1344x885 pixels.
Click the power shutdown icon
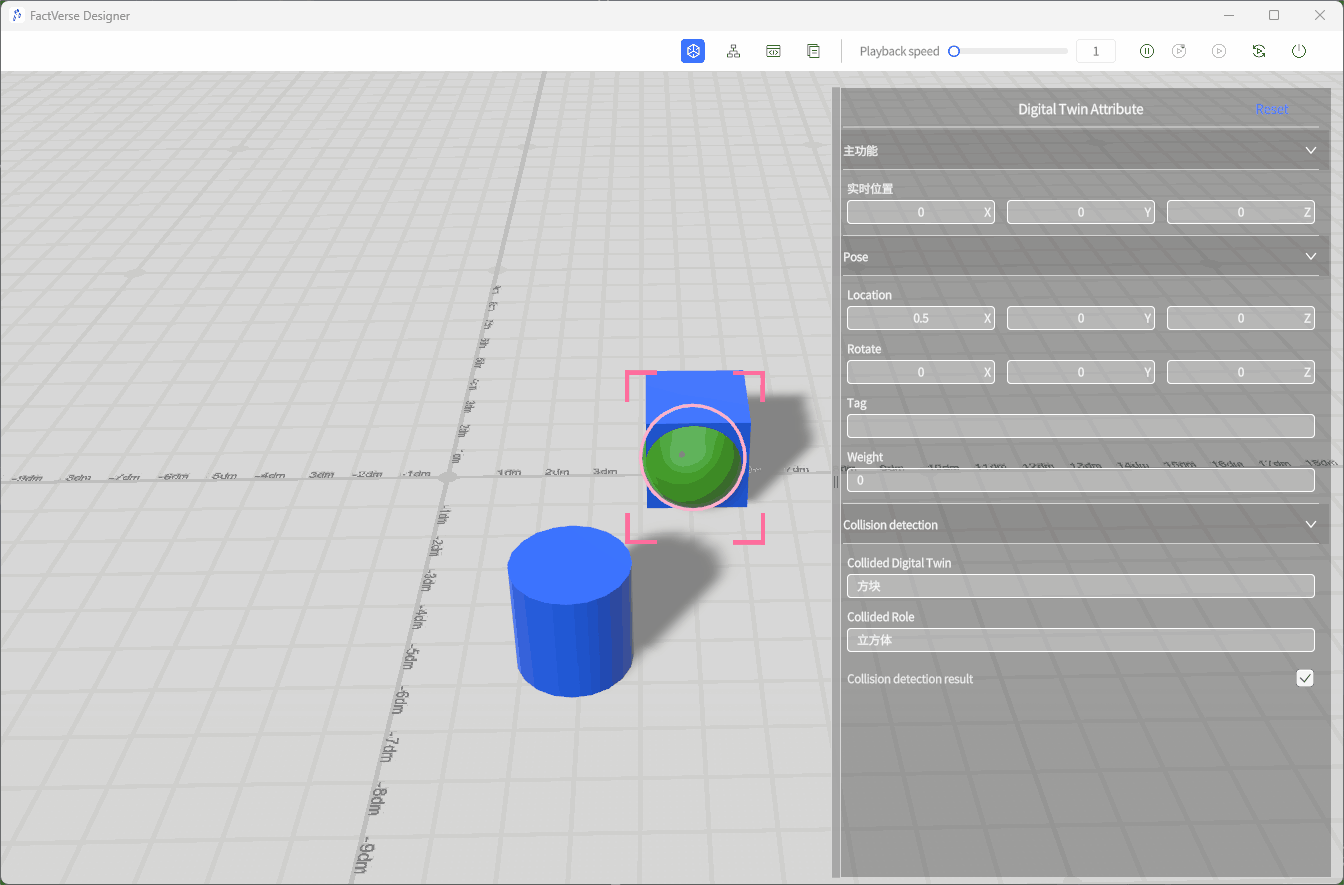[x=1298, y=51]
